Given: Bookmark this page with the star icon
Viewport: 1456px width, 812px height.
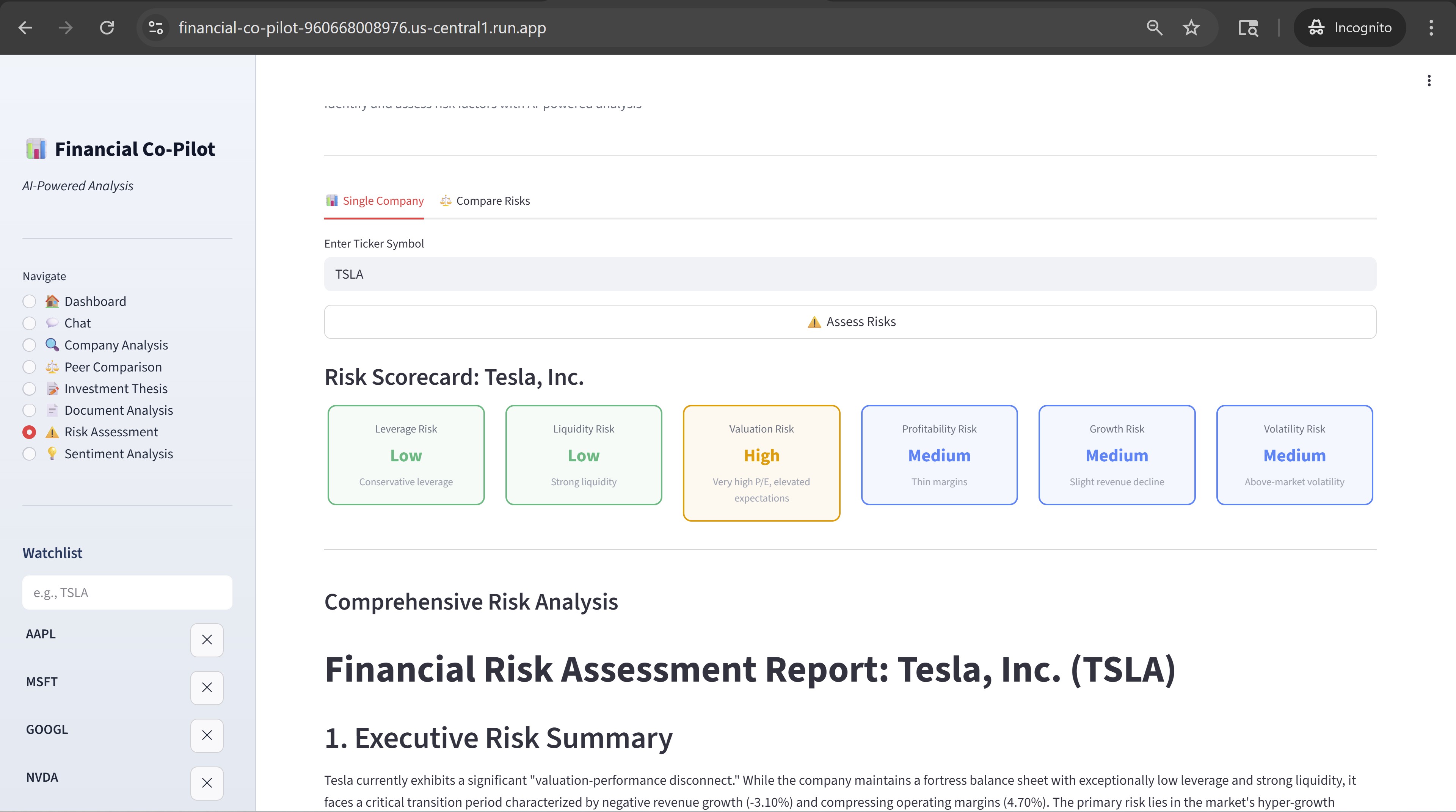Looking at the screenshot, I should [x=1191, y=28].
